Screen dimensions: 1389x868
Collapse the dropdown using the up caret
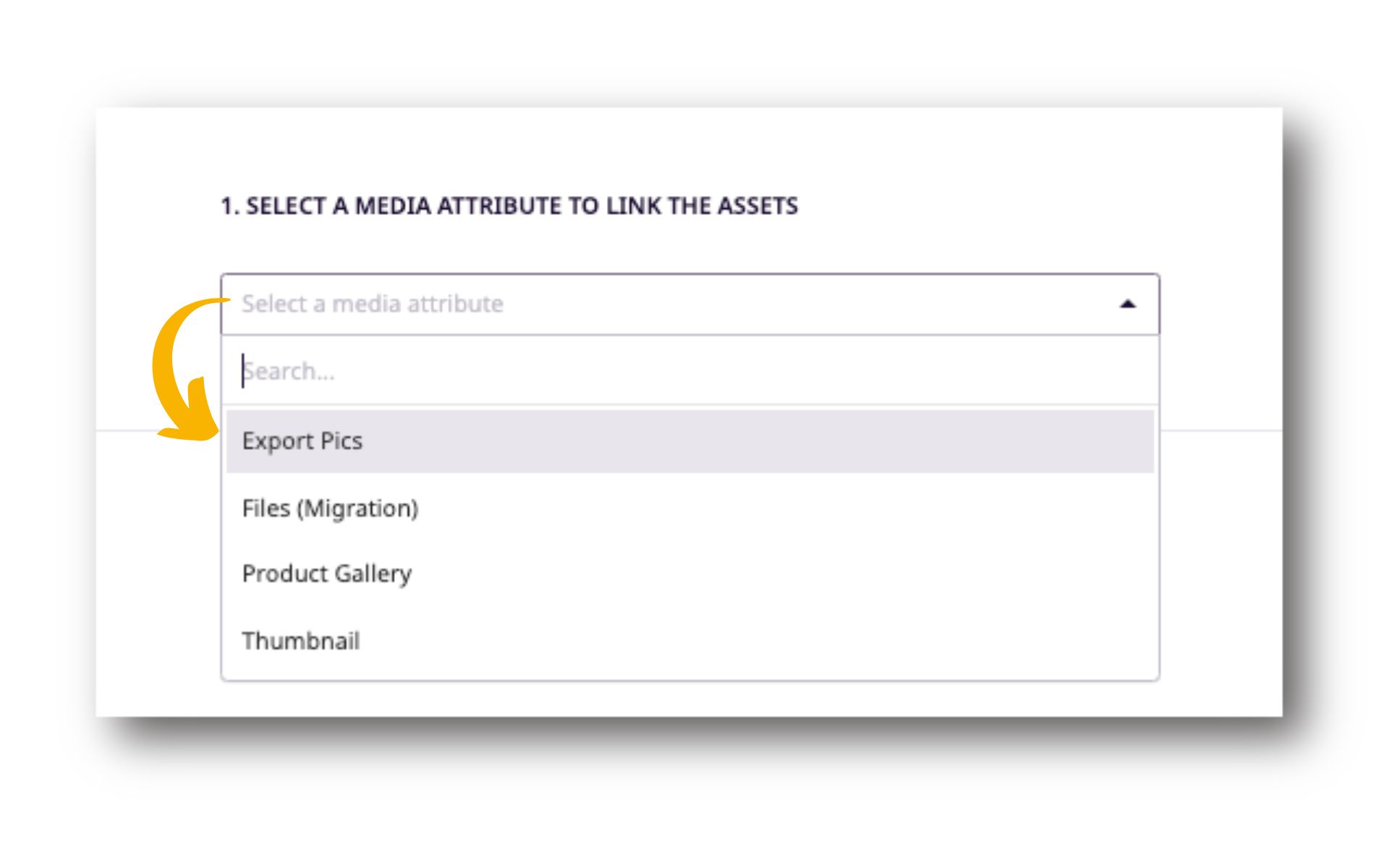tap(1127, 305)
